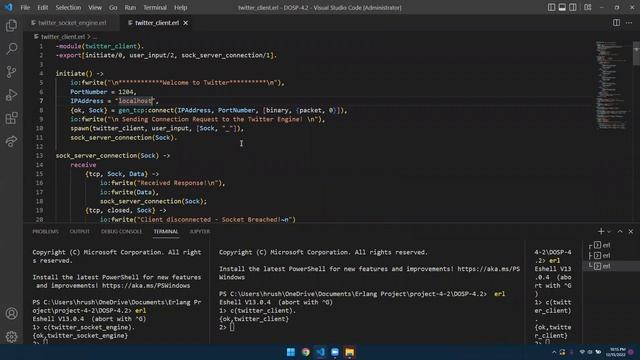Click line number 7 in gutter
Screen dimensions: 640x360
41,101
